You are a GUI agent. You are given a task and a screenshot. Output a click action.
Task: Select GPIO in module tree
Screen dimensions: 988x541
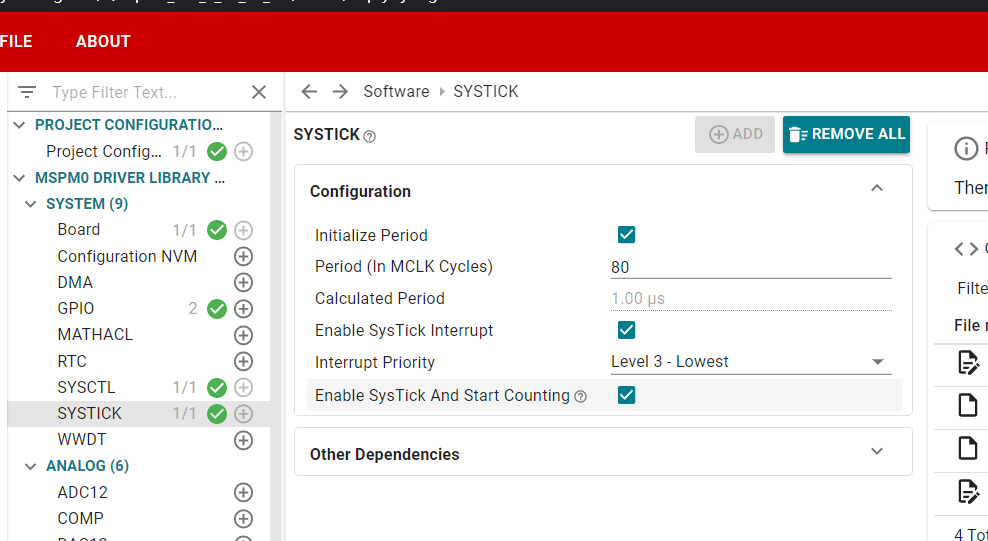pos(76,309)
